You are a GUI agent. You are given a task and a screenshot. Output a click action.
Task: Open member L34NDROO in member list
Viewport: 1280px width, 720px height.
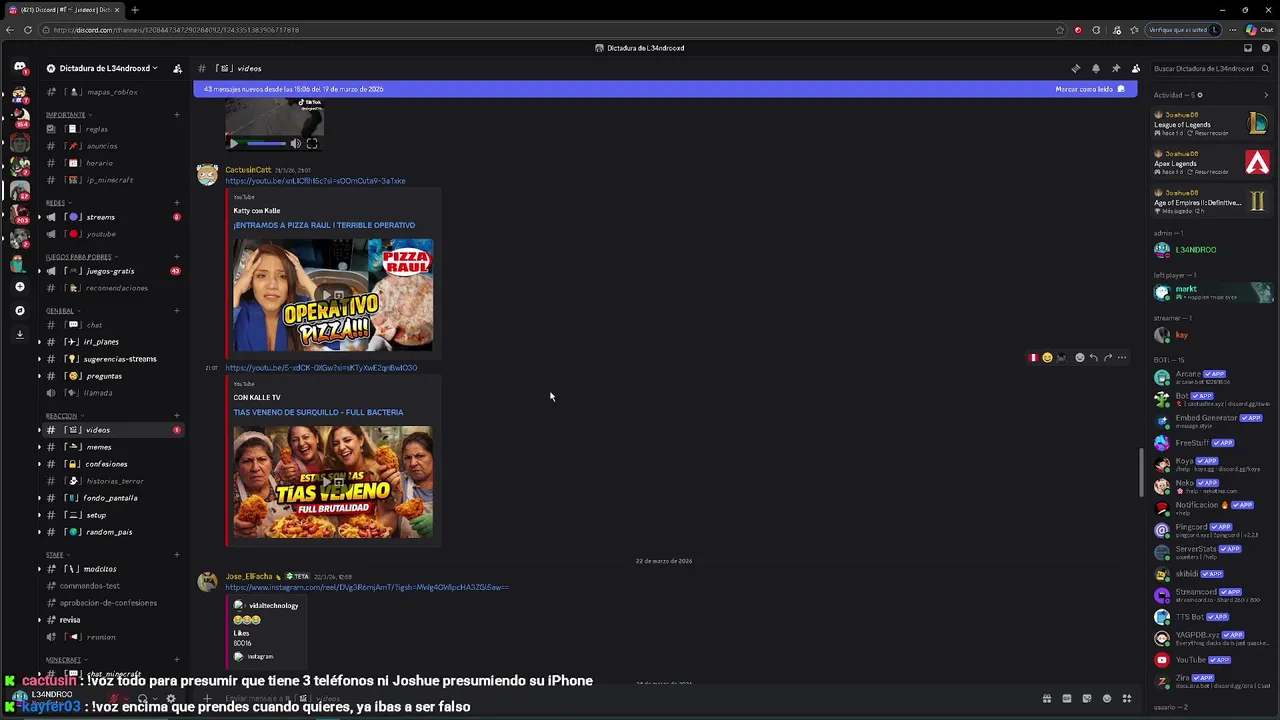(x=1212, y=250)
